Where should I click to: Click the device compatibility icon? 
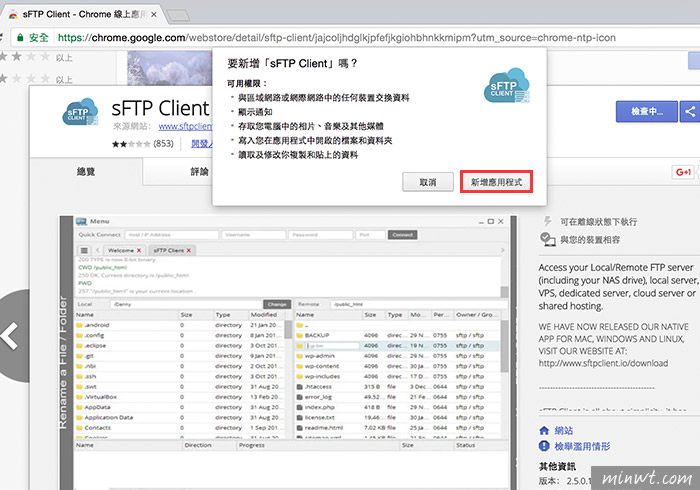pyautogui.click(x=547, y=239)
